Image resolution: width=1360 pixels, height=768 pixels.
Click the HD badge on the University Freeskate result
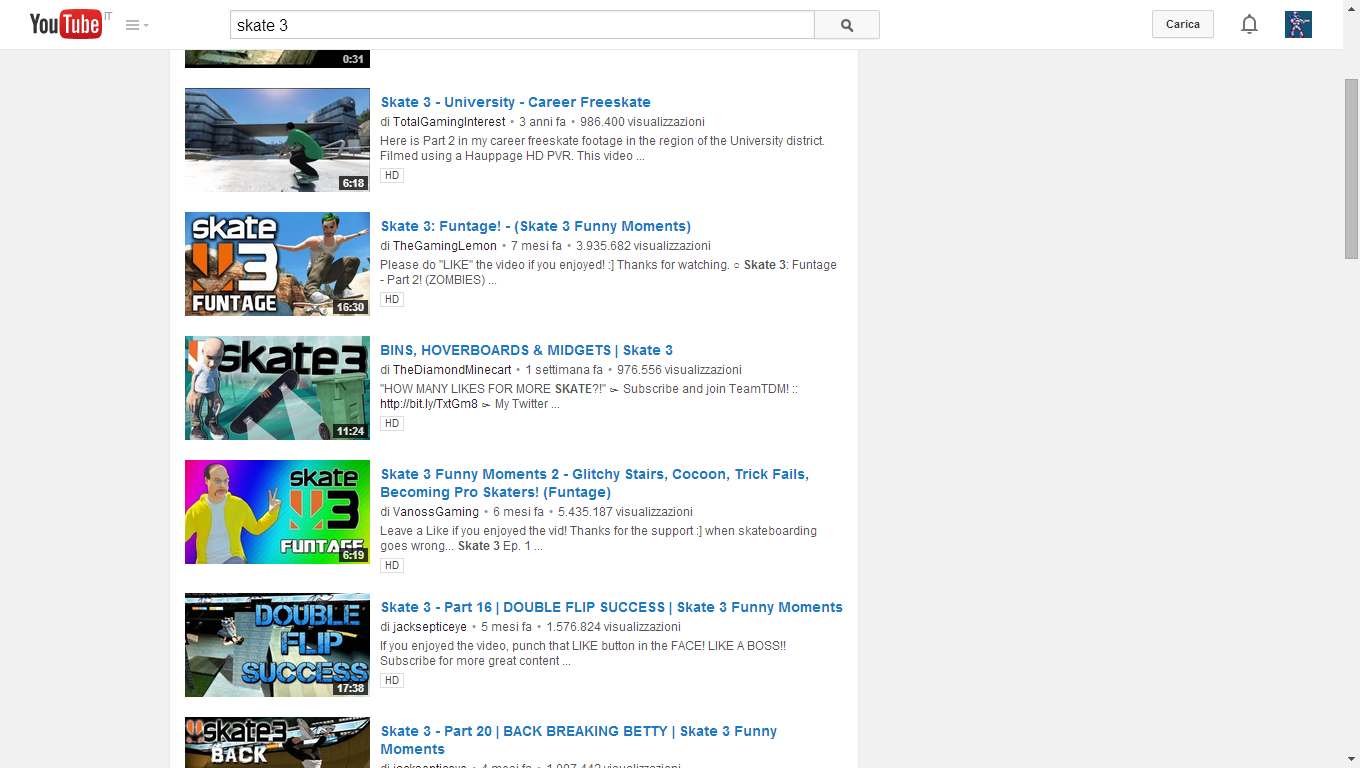point(391,175)
